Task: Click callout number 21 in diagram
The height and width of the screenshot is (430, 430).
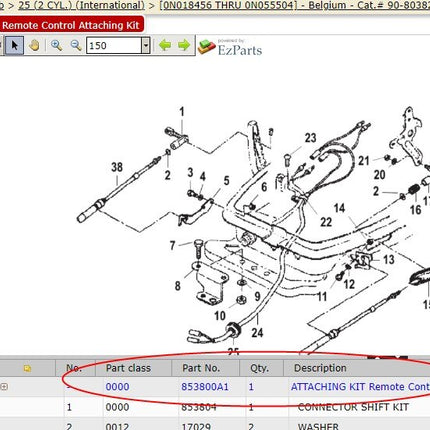Action: [364, 161]
